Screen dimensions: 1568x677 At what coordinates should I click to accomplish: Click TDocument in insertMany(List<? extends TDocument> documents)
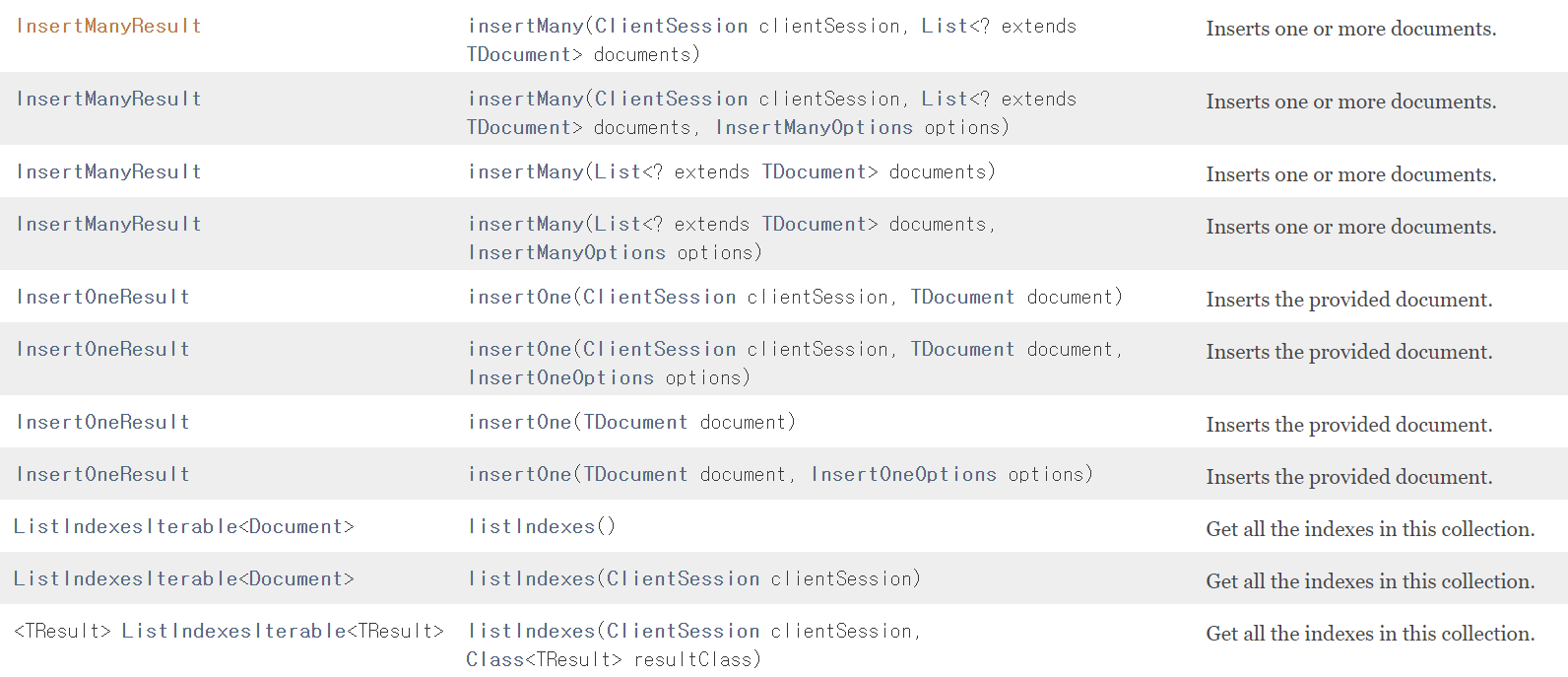point(814,171)
